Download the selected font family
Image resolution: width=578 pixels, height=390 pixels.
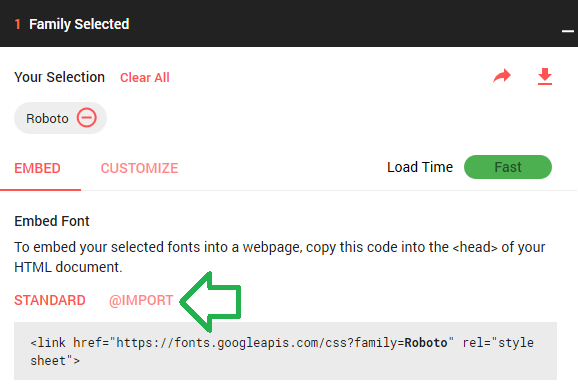click(x=545, y=77)
